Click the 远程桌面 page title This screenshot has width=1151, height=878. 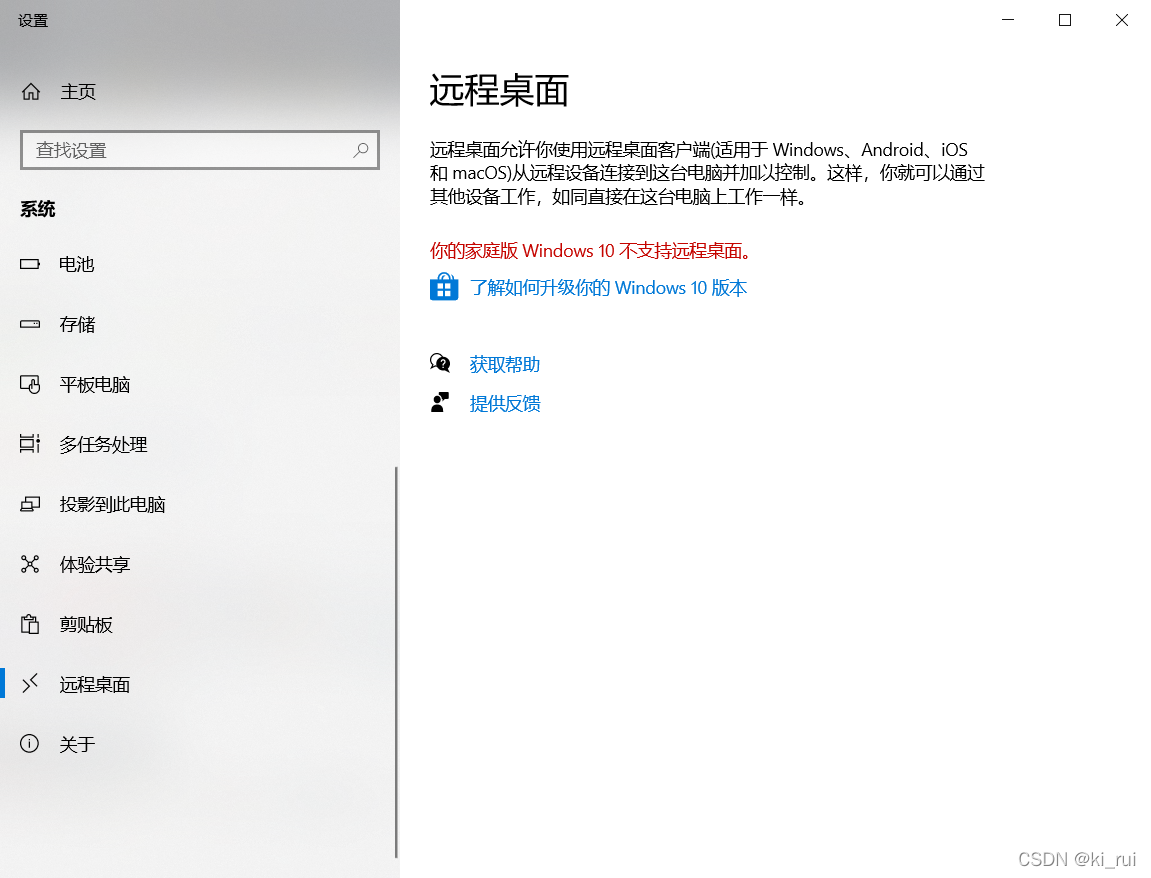(x=499, y=91)
